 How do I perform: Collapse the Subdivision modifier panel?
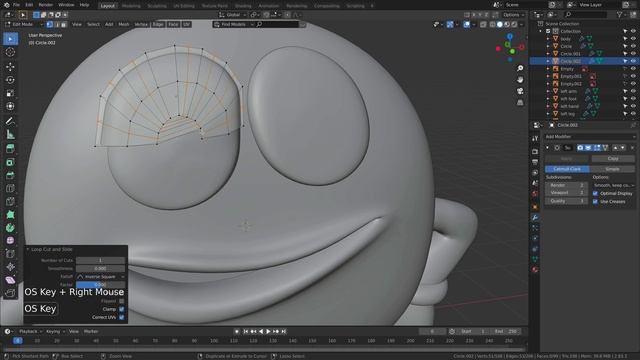tap(547, 147)
